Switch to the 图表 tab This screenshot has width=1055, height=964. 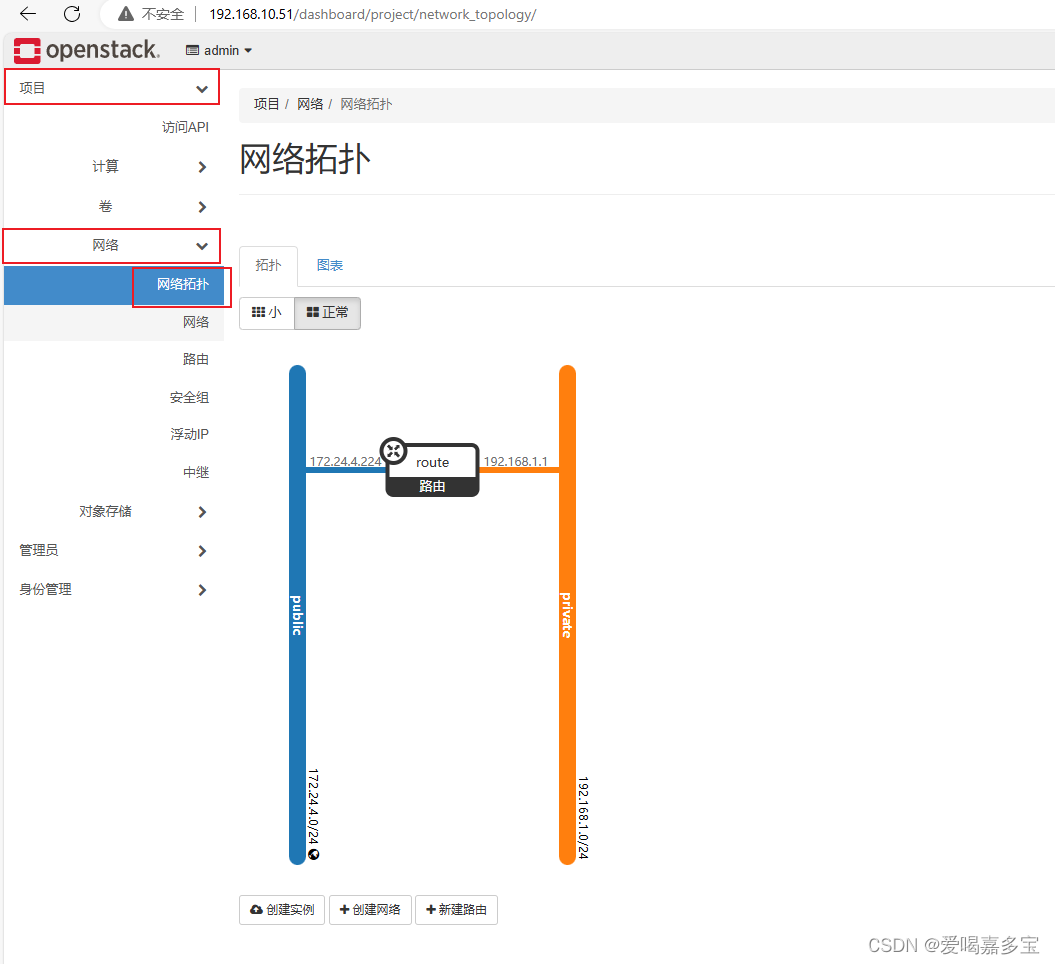[x=330, y=266]
